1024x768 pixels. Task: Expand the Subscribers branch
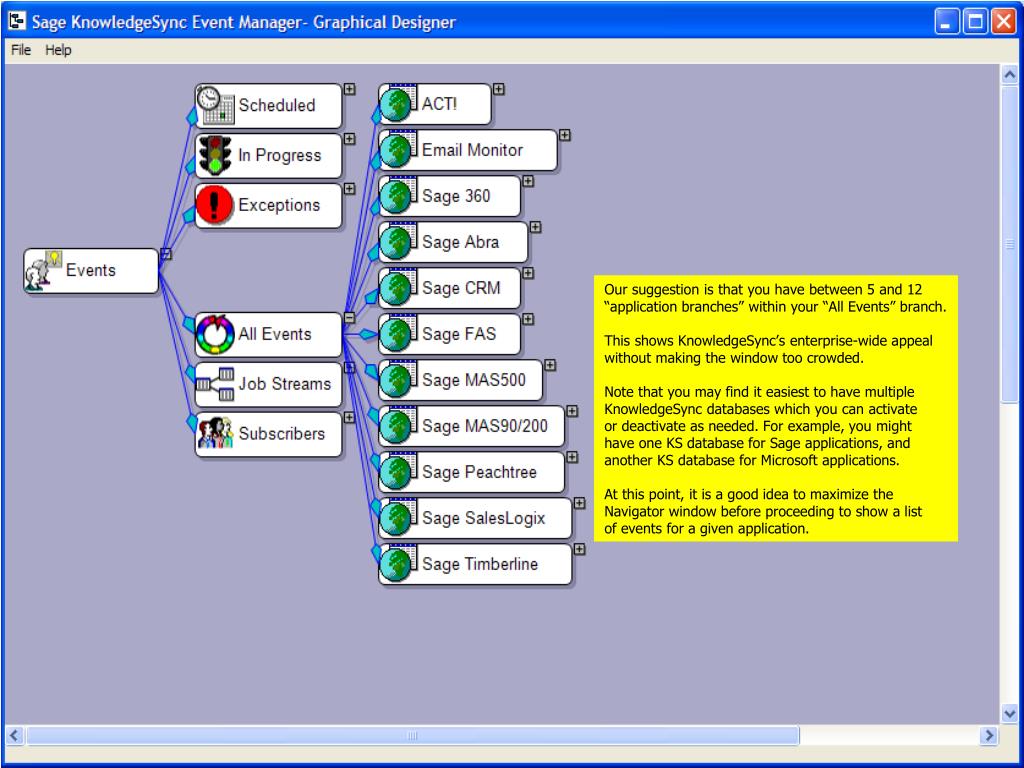350,417
